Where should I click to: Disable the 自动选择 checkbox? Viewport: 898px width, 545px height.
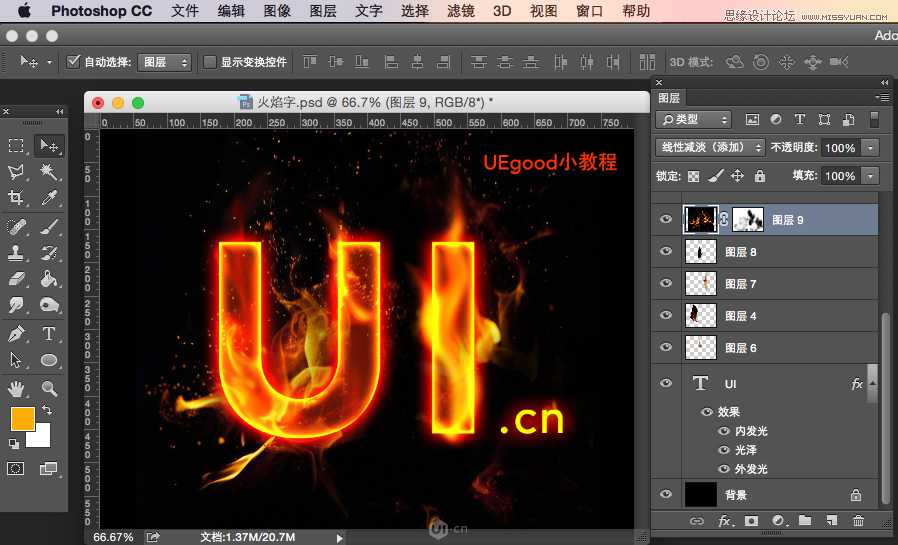pos(73,62)
